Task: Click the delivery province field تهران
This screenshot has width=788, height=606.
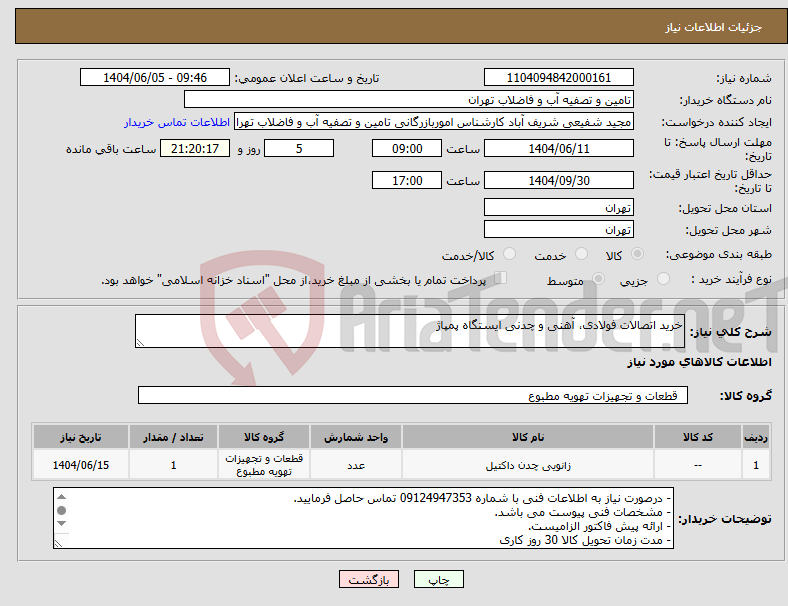Action: coord(558,208)
